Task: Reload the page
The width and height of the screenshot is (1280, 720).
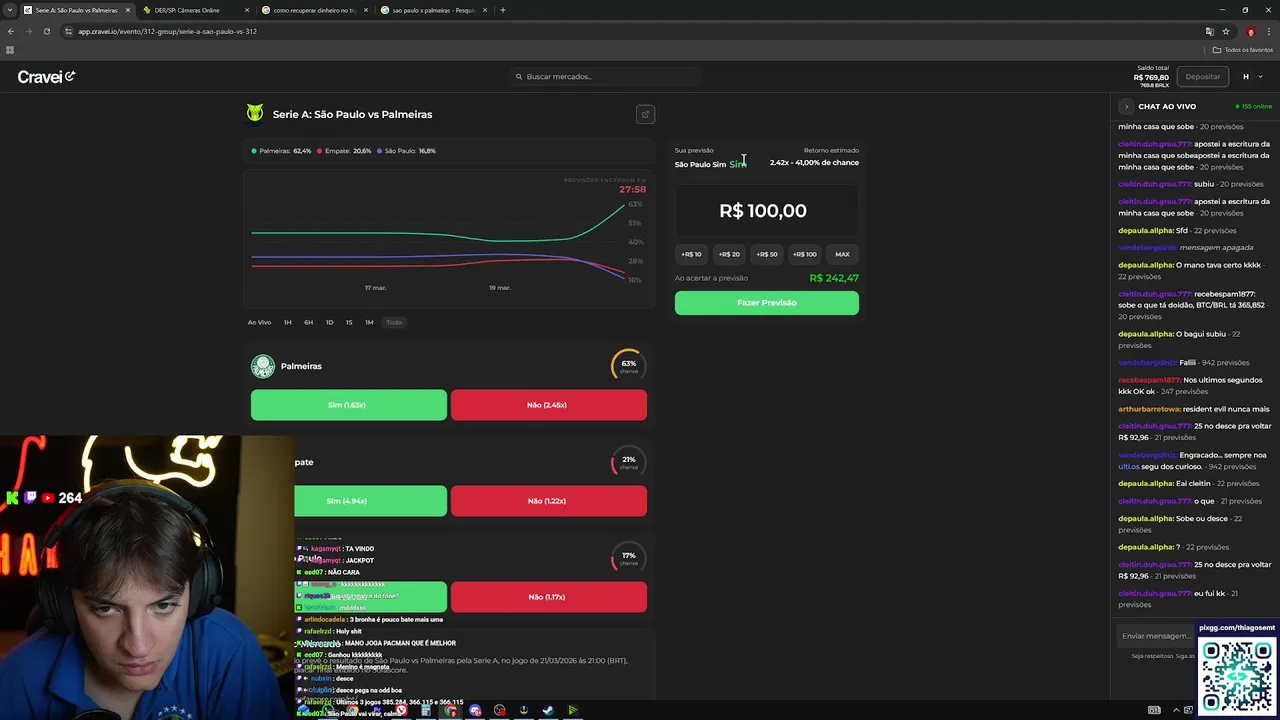Action: tap(46, 31)
